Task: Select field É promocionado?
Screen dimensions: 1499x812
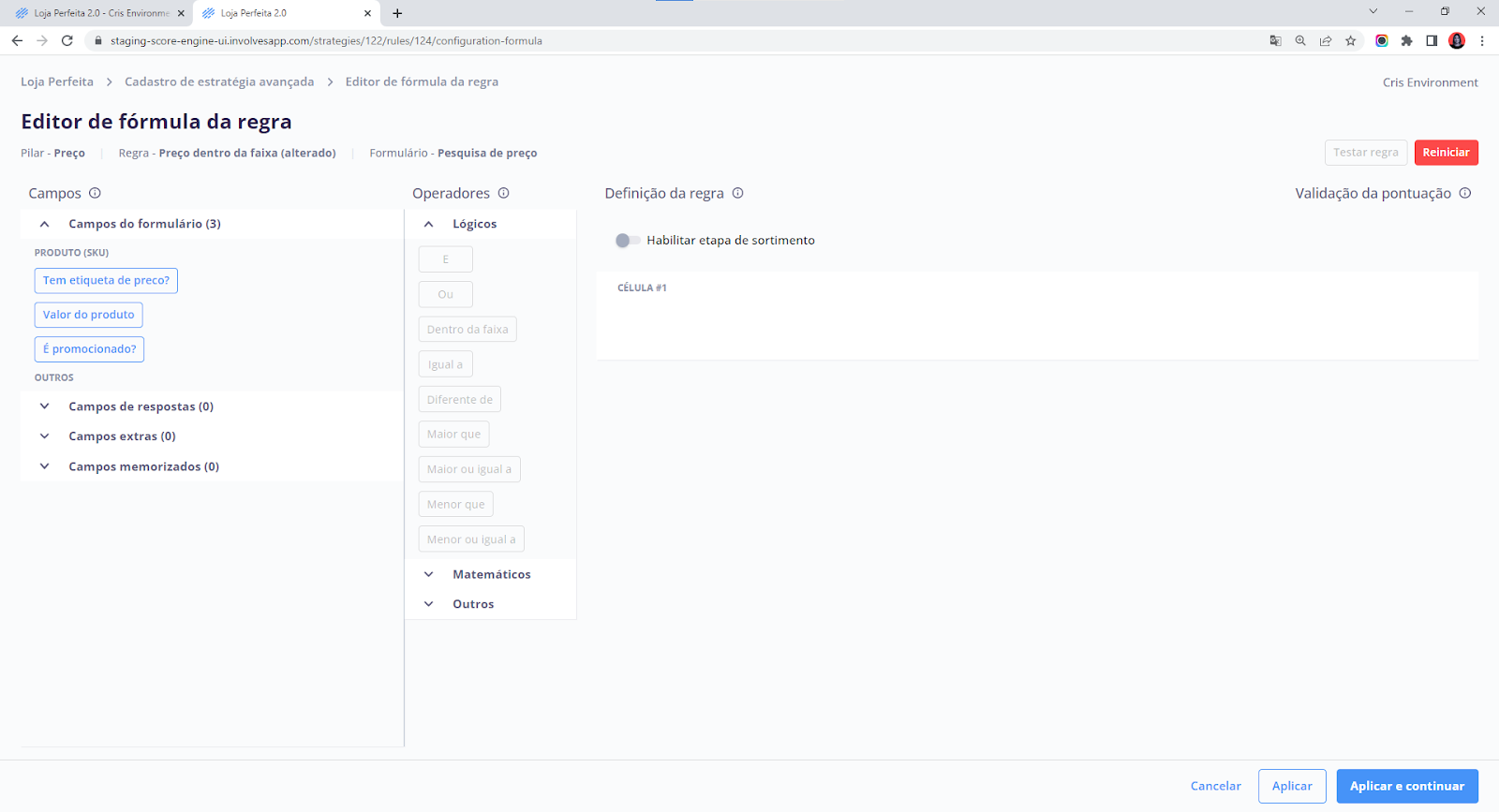Action: (89, 349)
